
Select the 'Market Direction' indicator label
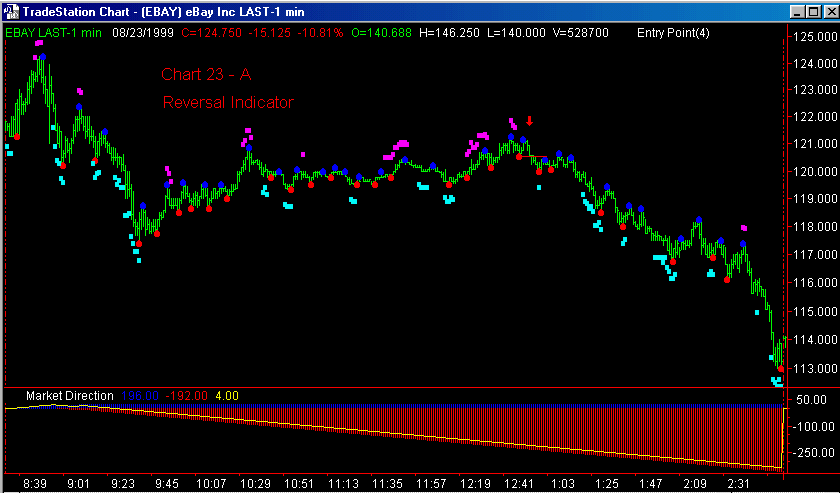coord(70,395)
